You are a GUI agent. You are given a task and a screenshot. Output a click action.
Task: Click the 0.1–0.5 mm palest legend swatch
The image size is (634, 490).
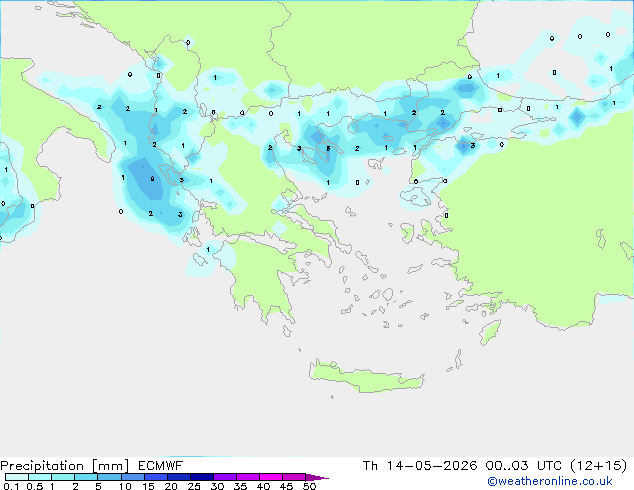coord(17,477)
